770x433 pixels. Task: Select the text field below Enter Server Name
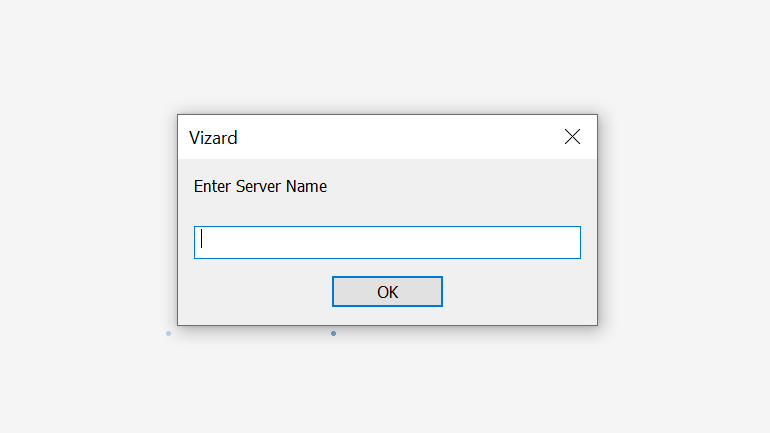(x=387, y=242)
